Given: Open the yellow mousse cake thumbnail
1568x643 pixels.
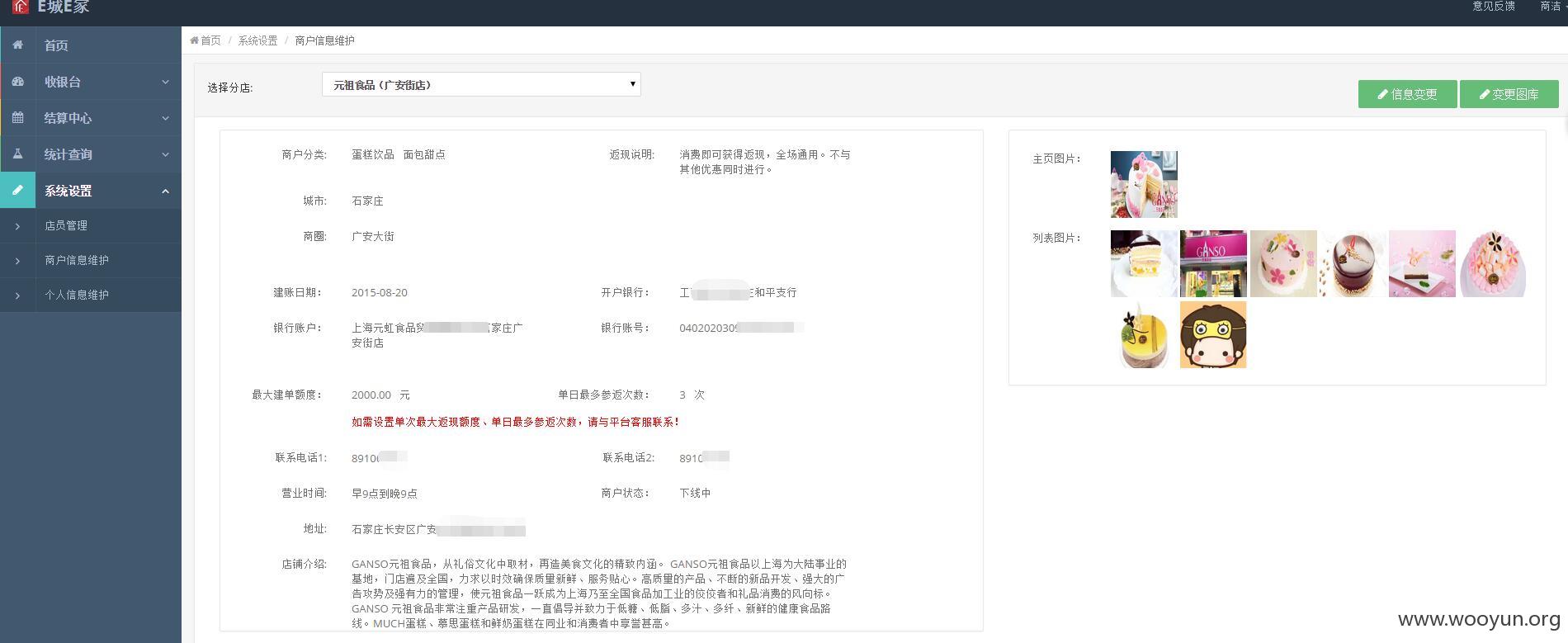Looking at the screenshot, I should coord(1144,334).
